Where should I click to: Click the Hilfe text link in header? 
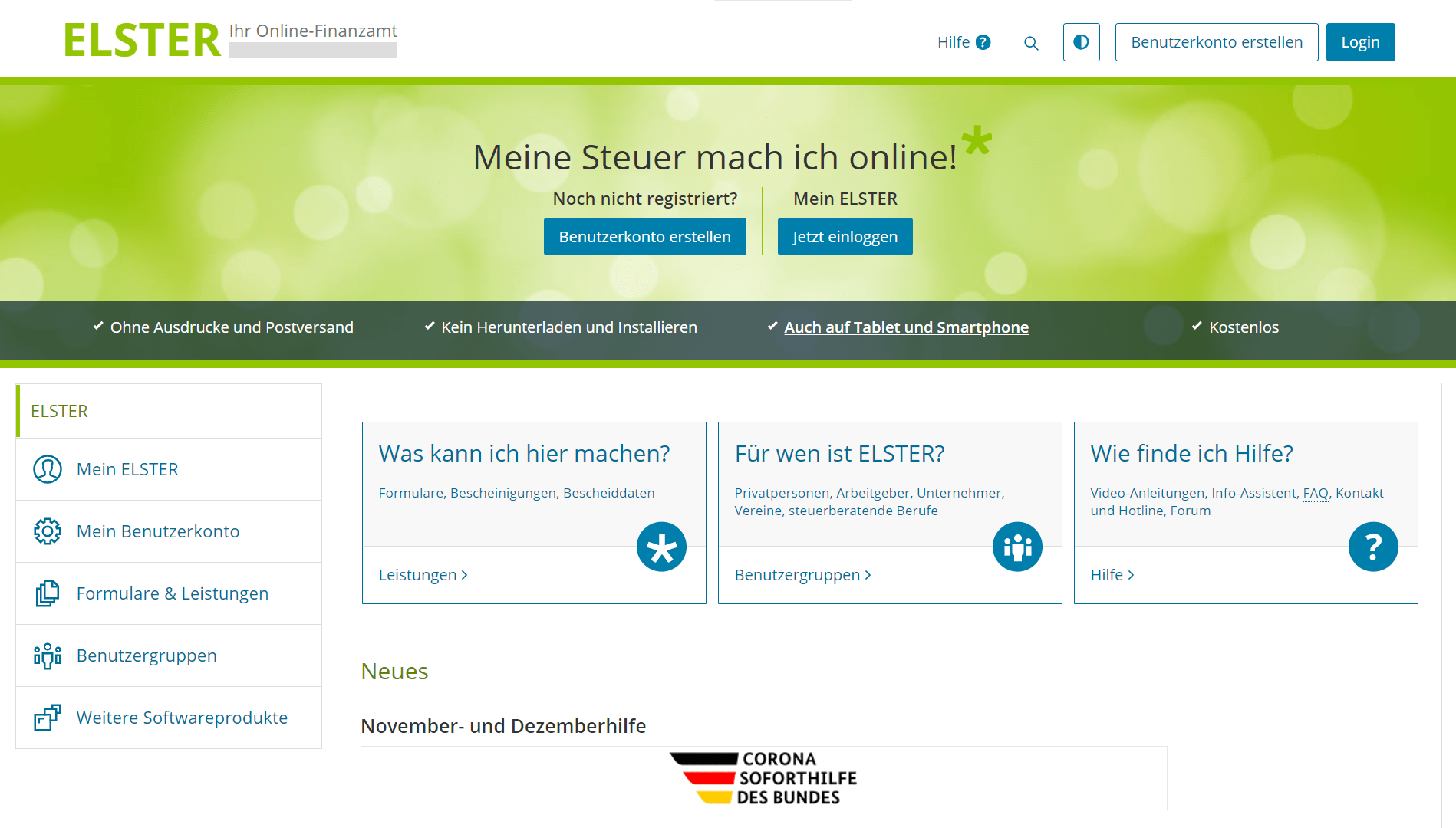click(954, 42)
